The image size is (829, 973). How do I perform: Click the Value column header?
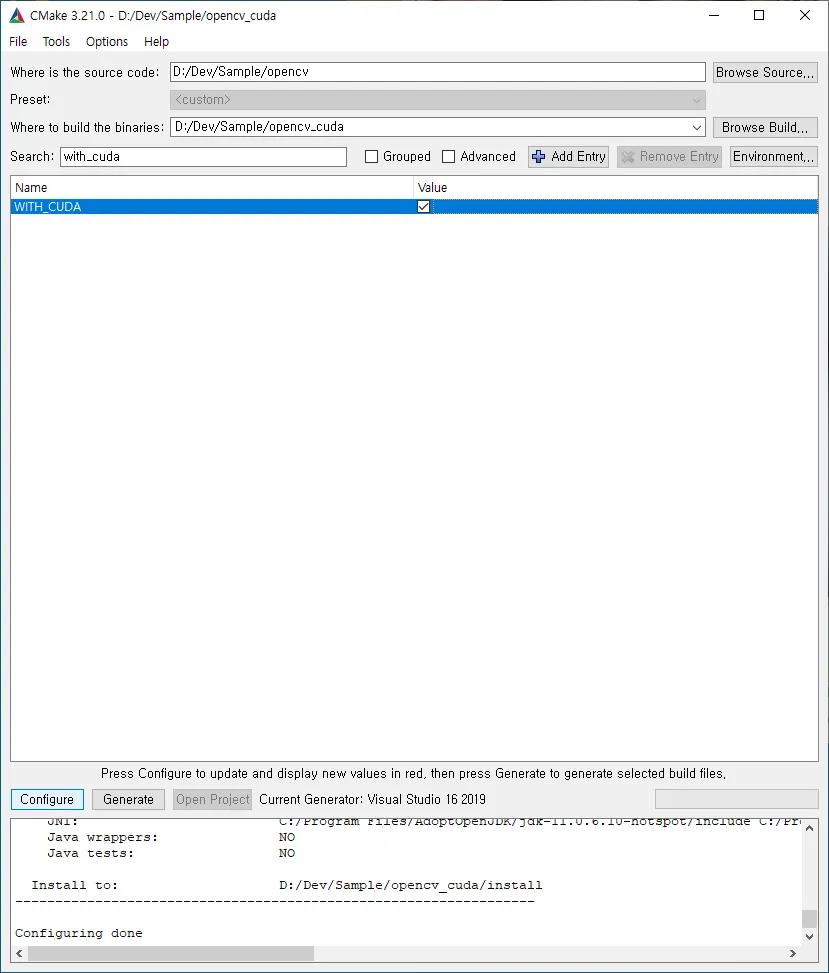coord(616,187)
